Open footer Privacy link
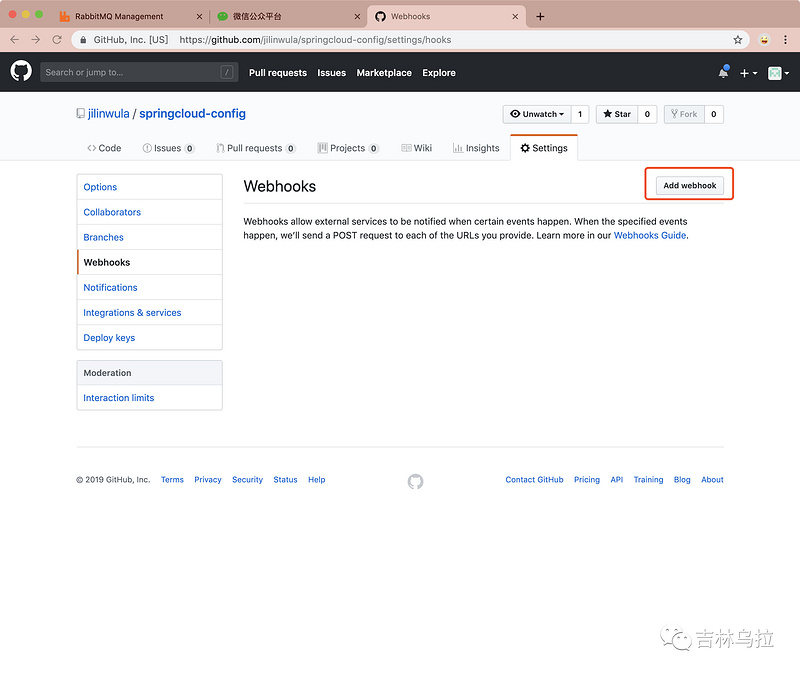 [x=208, y=480]
